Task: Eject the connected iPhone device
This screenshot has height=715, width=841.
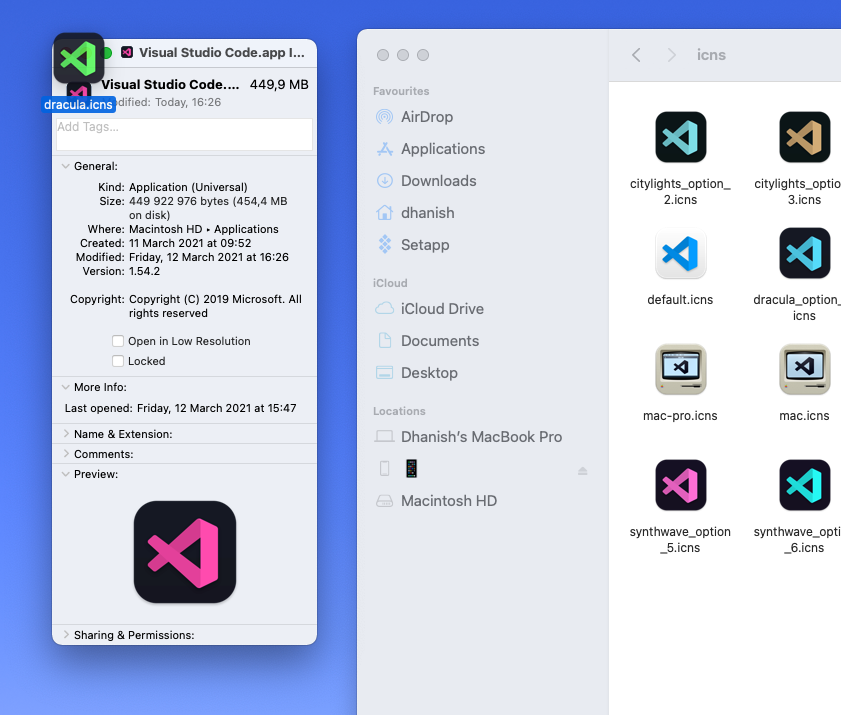Action: coord(582,470)
